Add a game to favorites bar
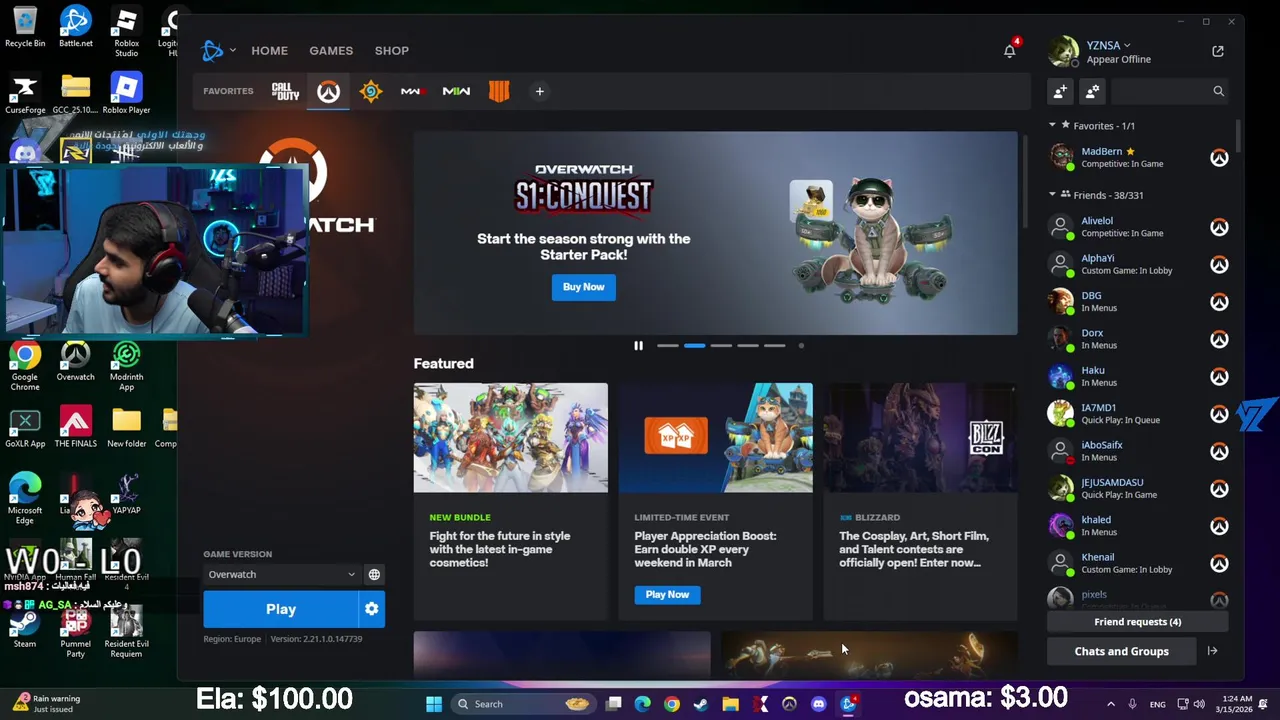The image size is (1280, 720). click(x=539, y=91)
